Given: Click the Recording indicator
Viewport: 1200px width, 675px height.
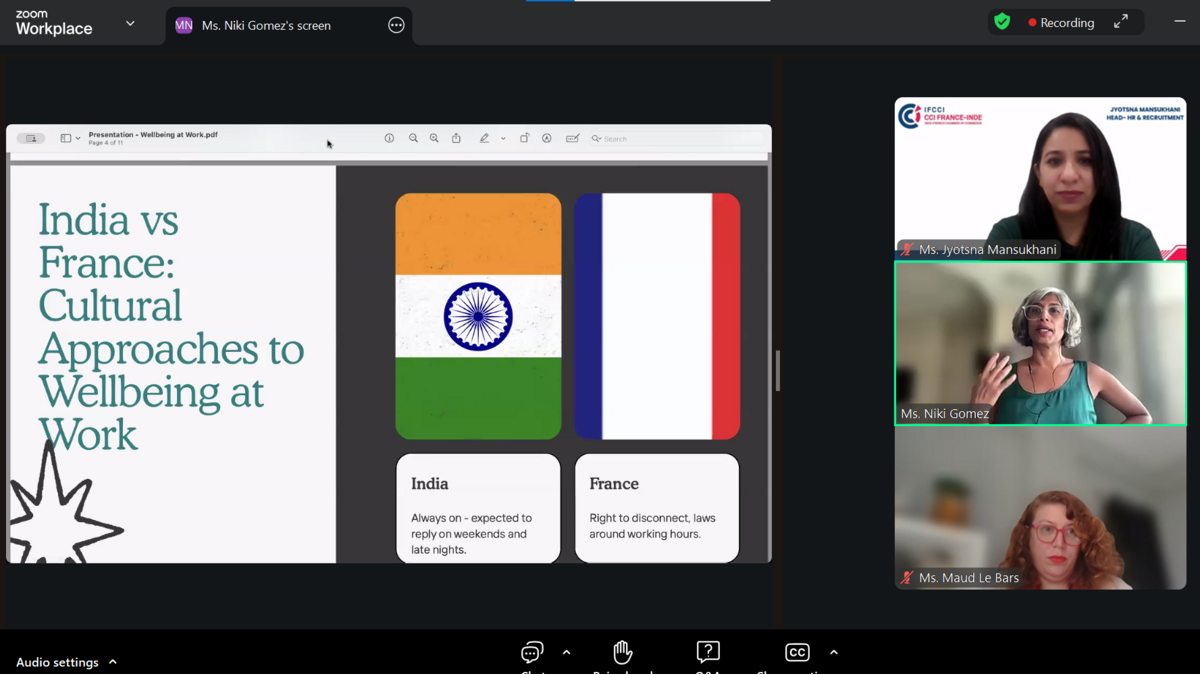Looking at the screenshot, I should [x=1061, y=22].
